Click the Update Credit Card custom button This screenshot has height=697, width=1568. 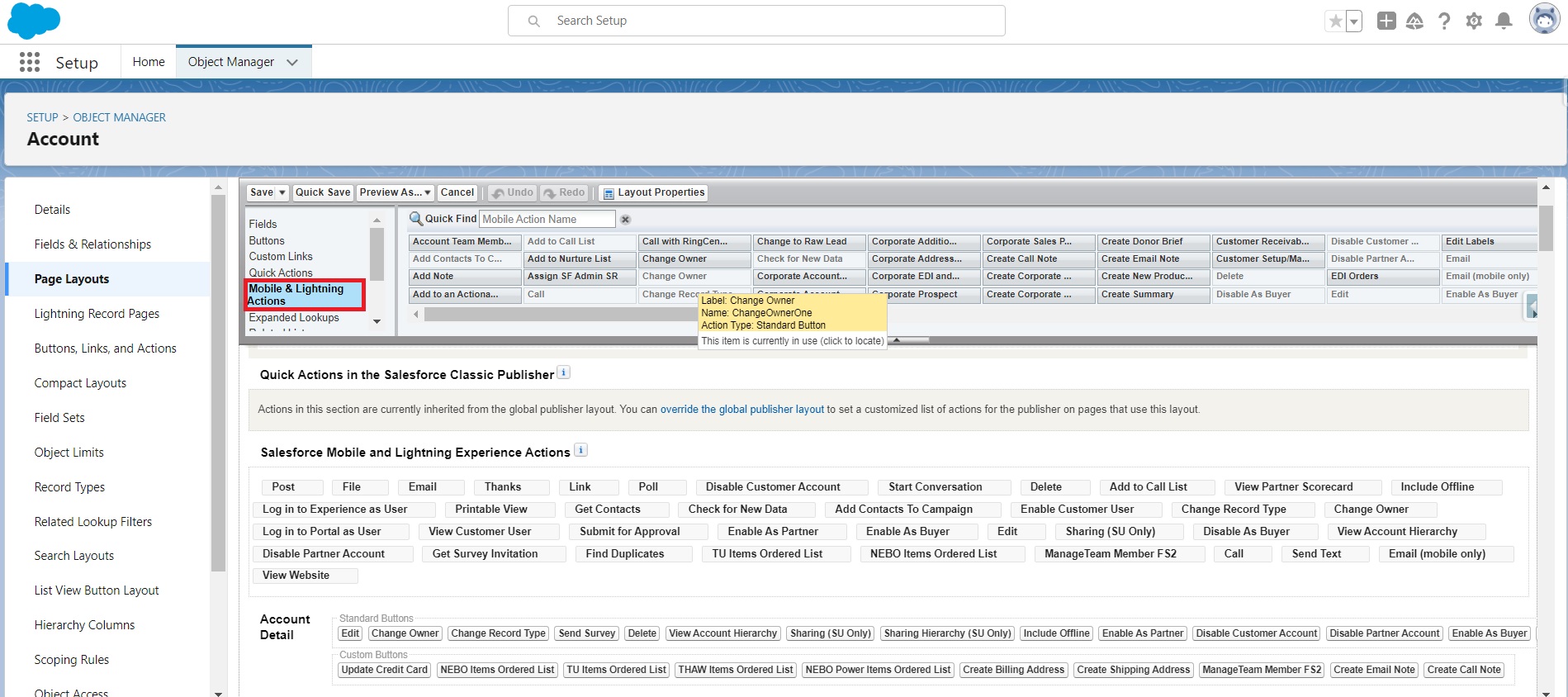pos(385,670)
